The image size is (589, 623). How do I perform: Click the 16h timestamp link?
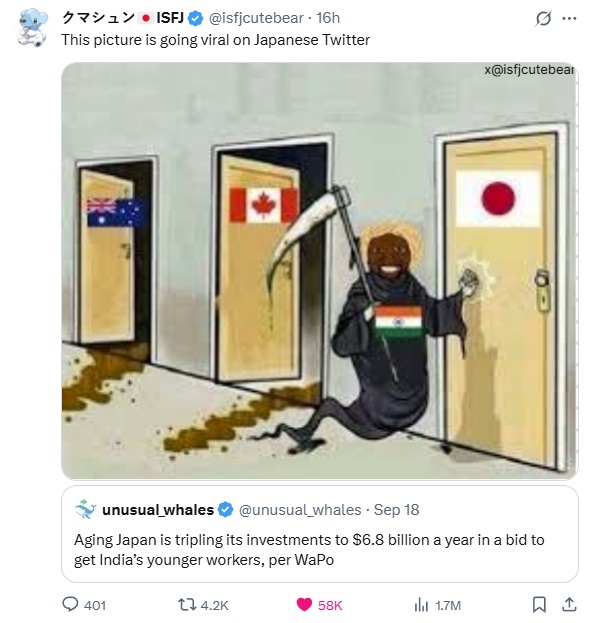pos(328,18)
